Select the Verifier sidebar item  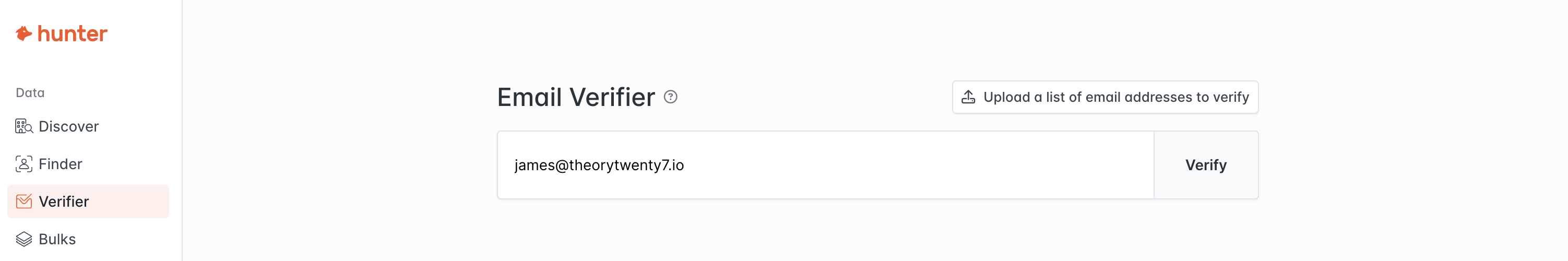pyautogui.click(x=88, y=201)
